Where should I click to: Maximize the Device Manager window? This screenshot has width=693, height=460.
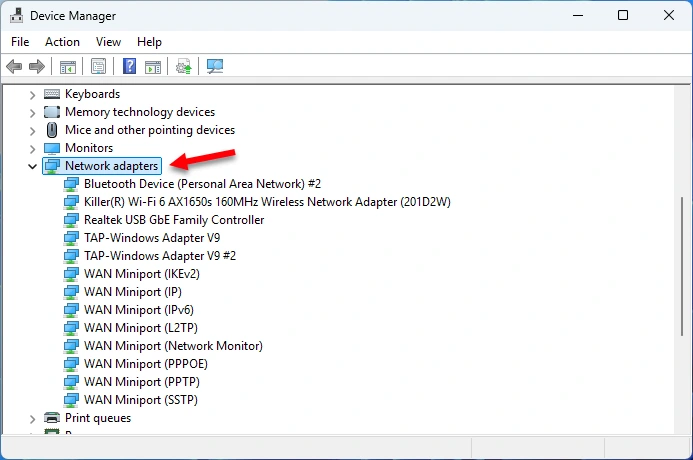coord(623,15)
